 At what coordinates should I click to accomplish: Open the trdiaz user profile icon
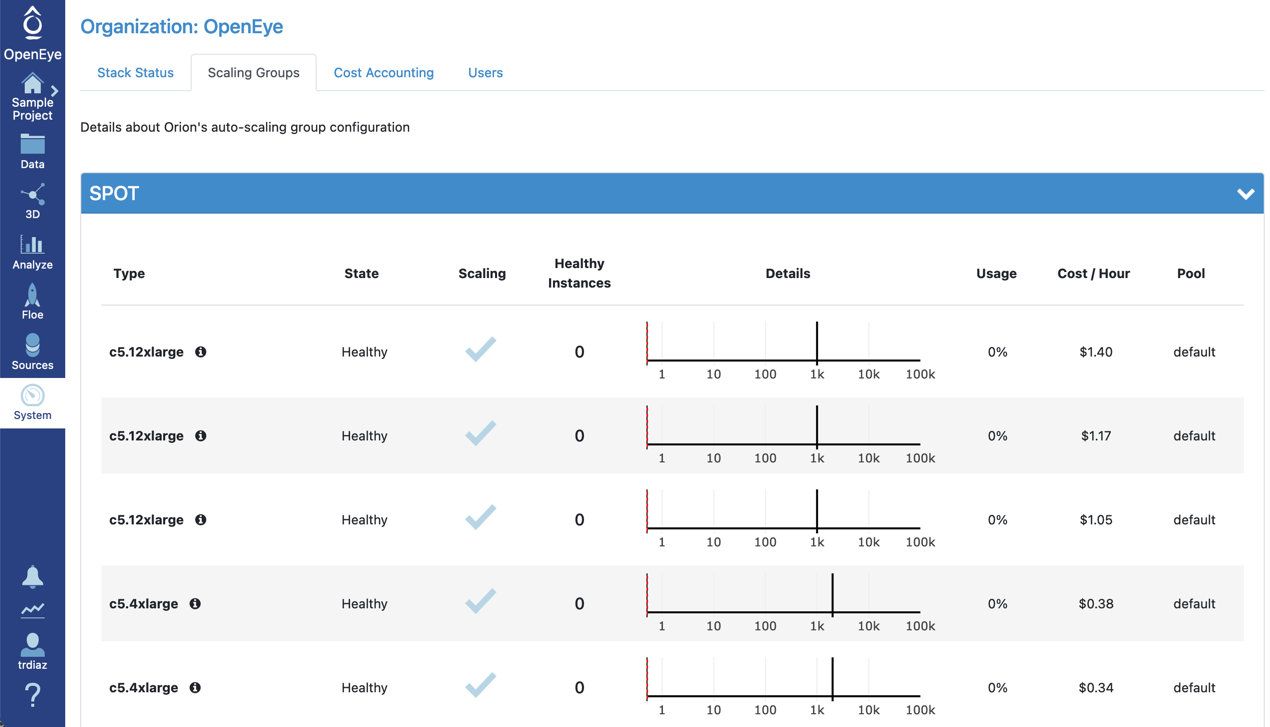click(32, 644)
